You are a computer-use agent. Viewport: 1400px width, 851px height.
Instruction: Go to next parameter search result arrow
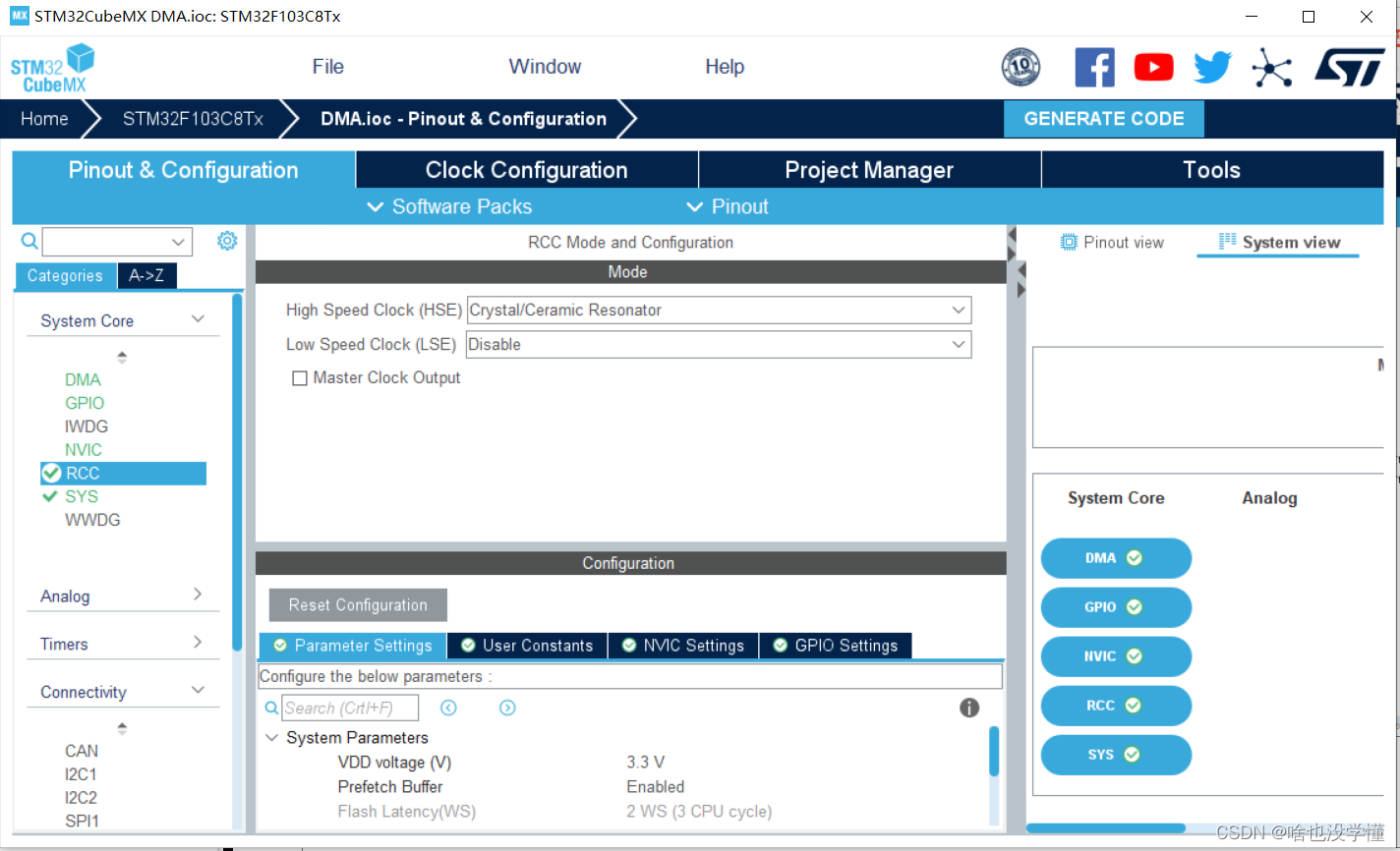pos(507,708)
